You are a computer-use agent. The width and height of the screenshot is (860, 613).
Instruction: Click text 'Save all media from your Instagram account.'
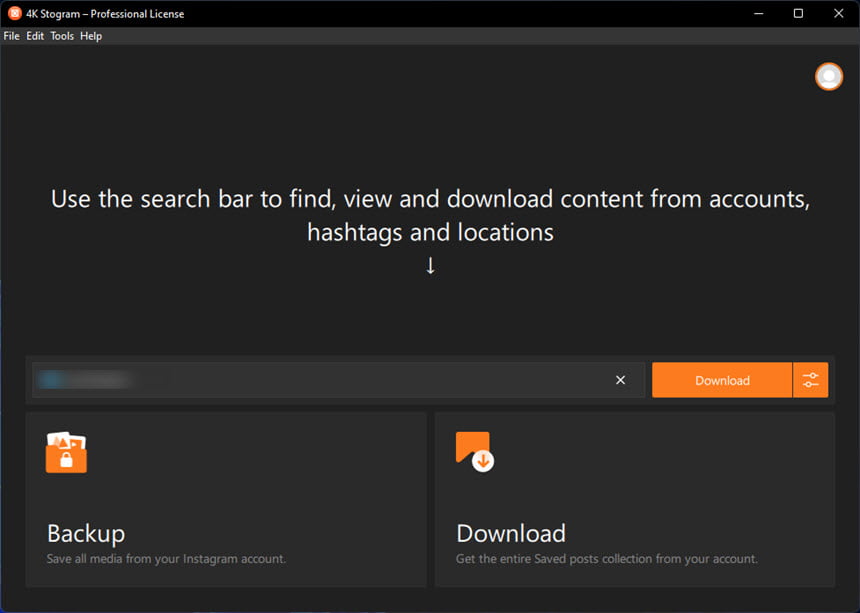166,559
